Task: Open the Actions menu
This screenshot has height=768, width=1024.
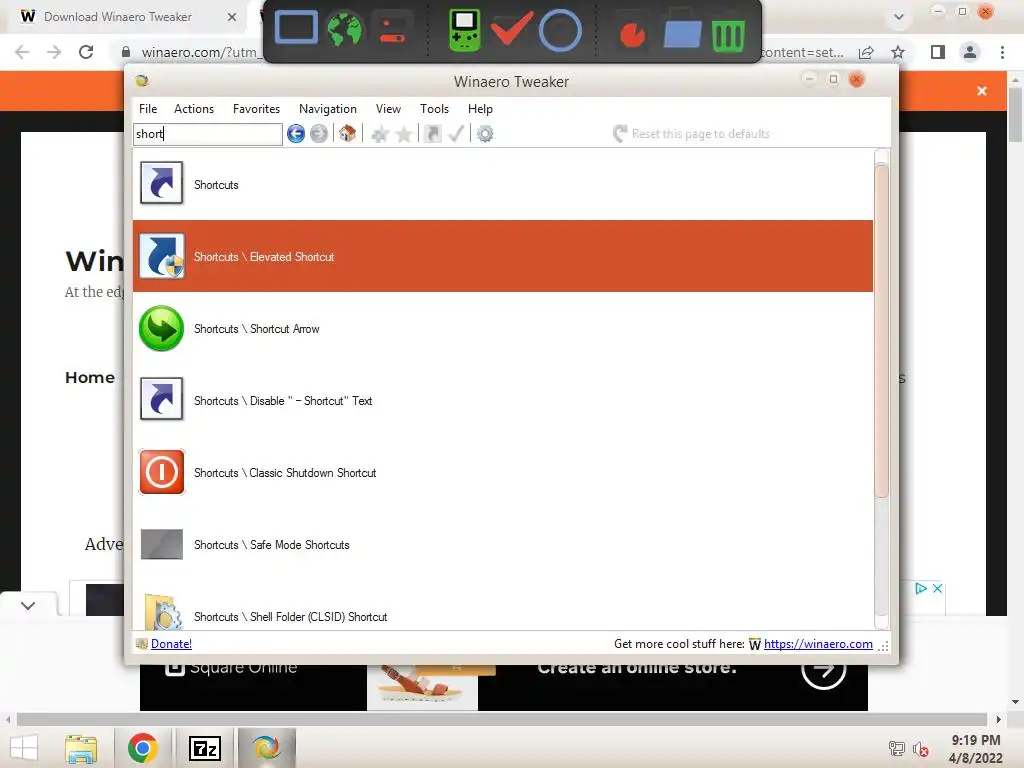Action: coord(193,109)
